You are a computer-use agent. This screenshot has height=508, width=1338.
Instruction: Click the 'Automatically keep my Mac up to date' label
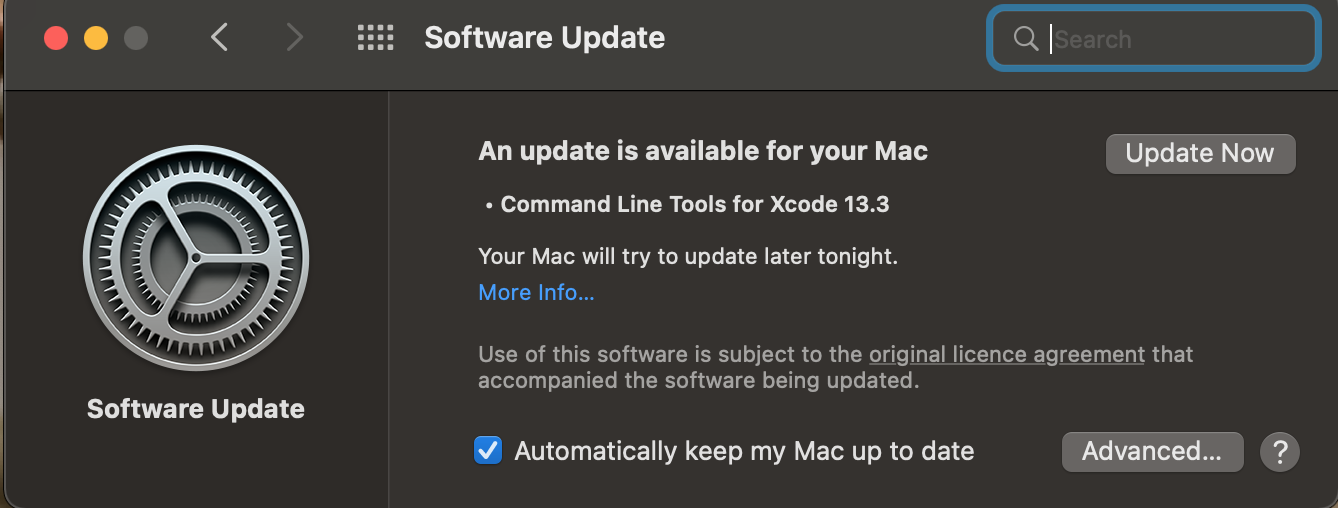744,451
